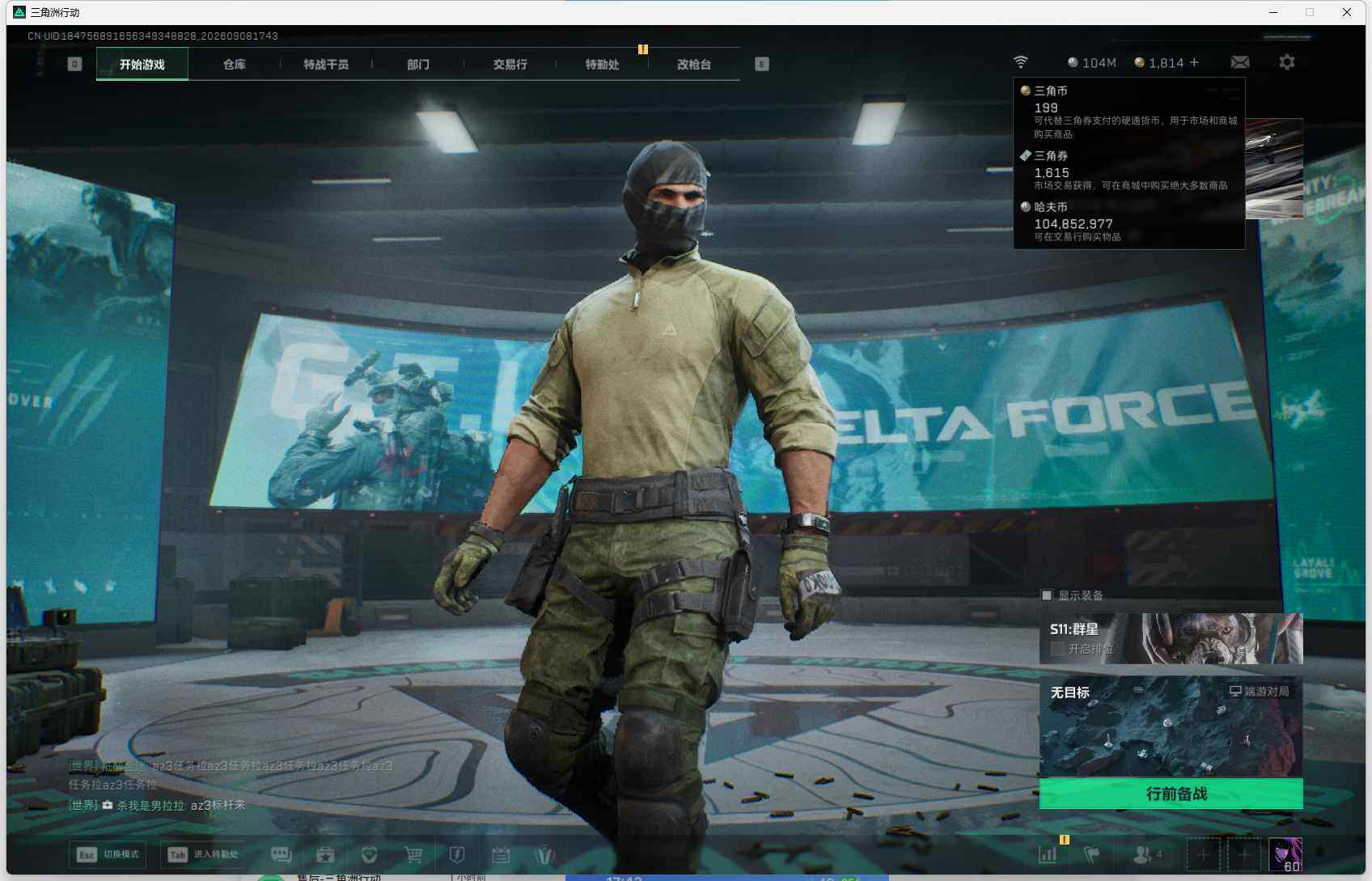
Task: Open the shopping cart store icon
Action: coord(413,855)
